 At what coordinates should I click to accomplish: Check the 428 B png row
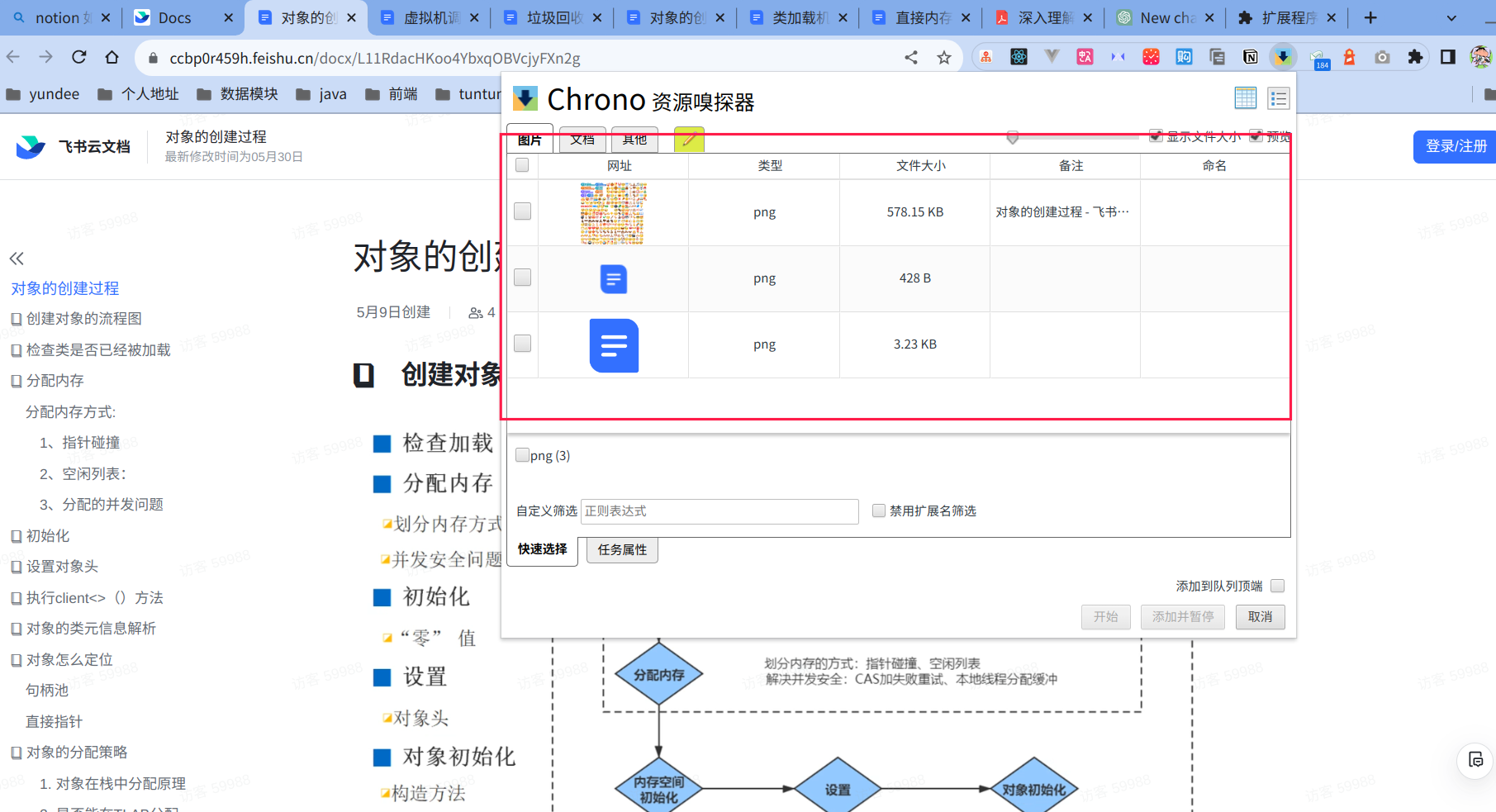pyautogui.click(x=522, y=278)
